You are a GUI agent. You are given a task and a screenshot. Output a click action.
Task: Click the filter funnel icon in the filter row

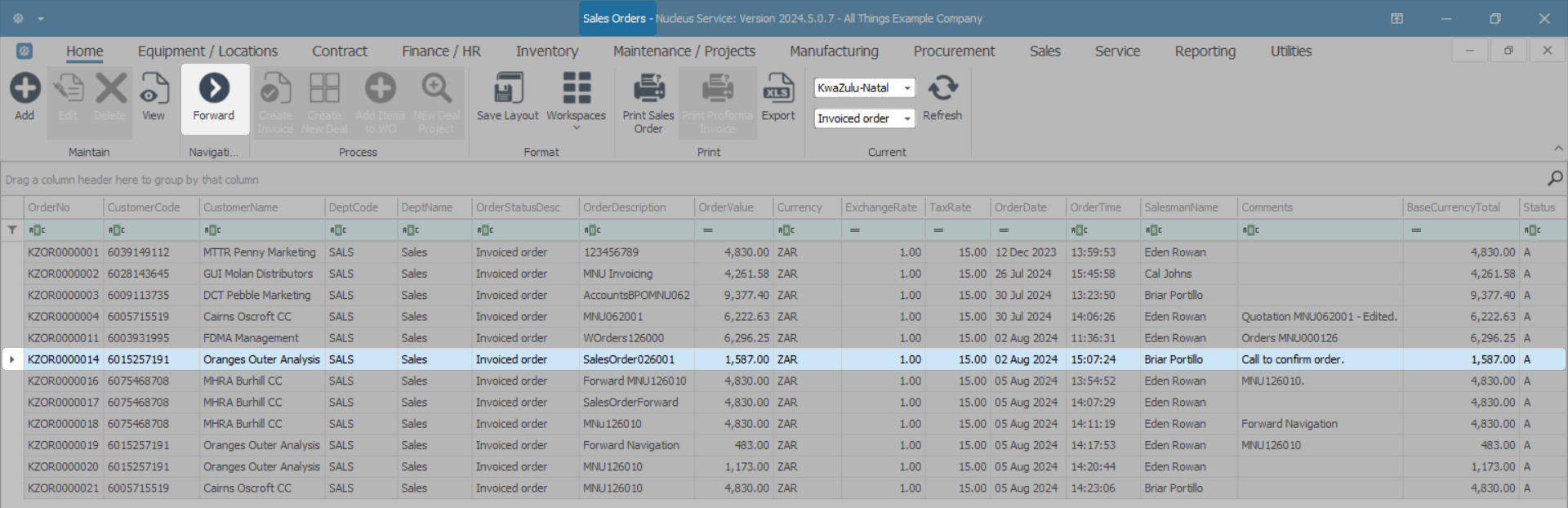[x=12, y=230]
